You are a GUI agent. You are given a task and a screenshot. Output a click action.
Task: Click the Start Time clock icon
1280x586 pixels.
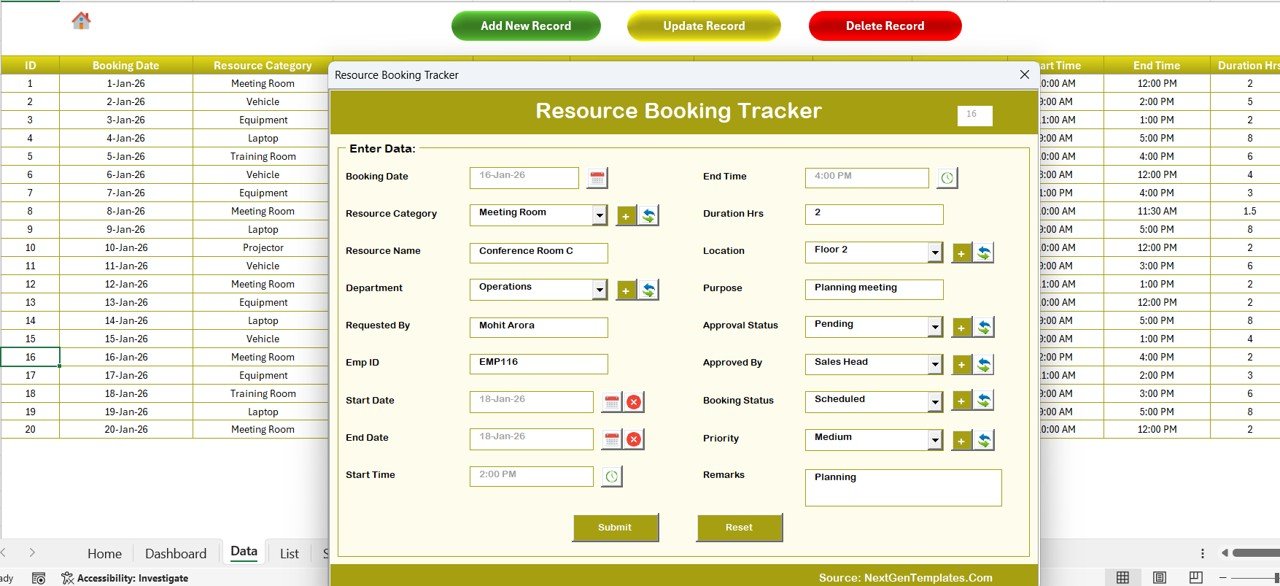click(x=611, y=477)
